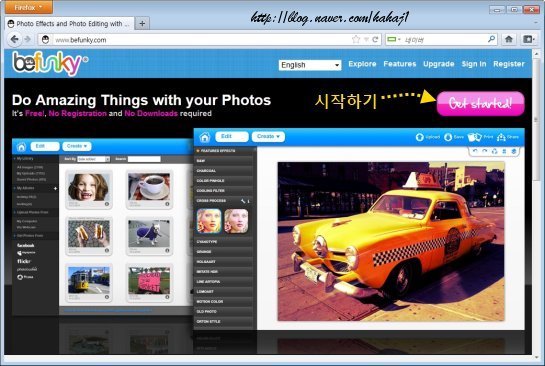This screenshot has height=366, width=545.
Task: Bookmark this page with the star icon
Action: (356, 39)
